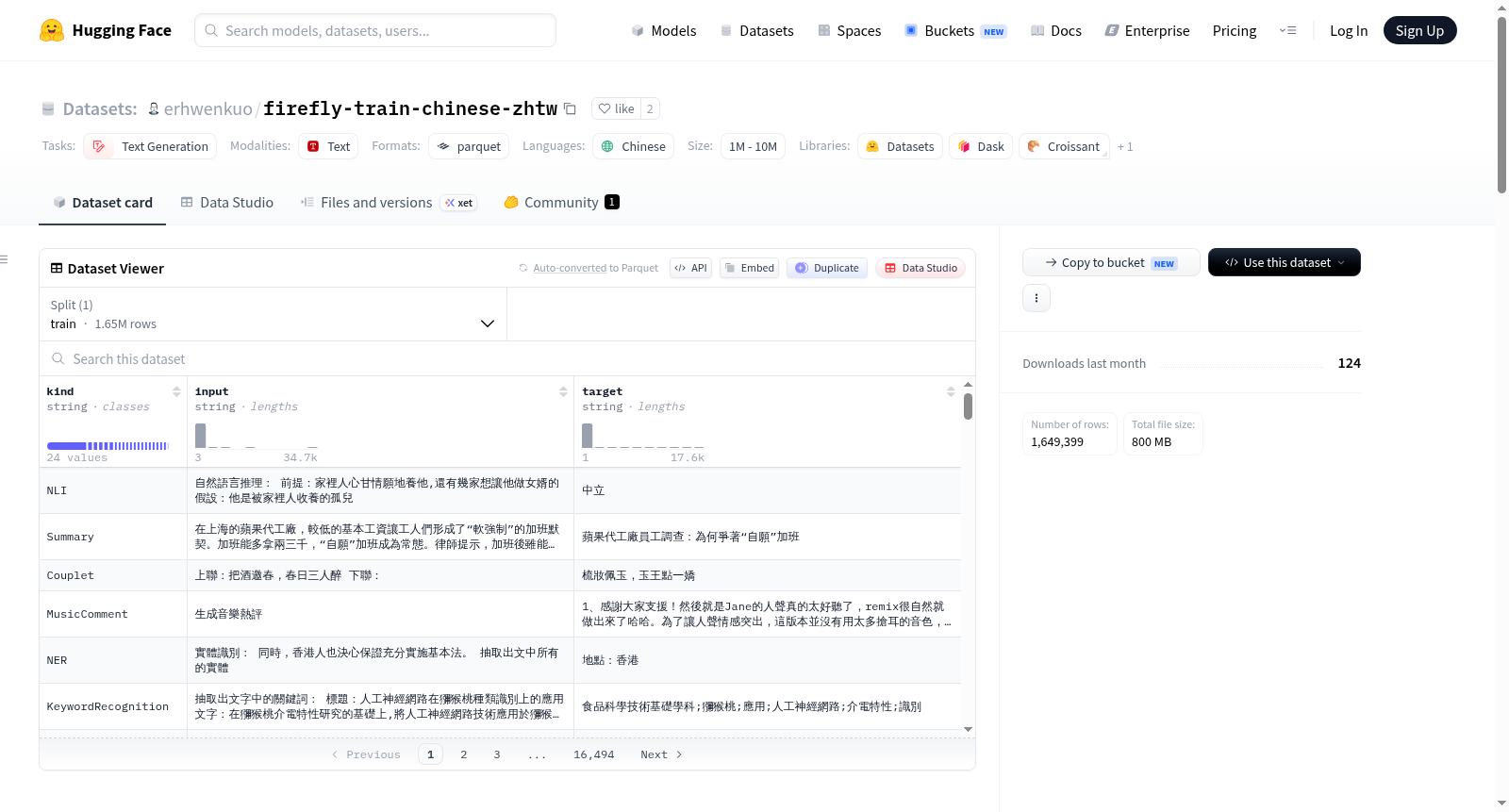Open the Datasets menu item
Screen dimensions: 1509x812
pyautogui.click(x=757, y=30)
